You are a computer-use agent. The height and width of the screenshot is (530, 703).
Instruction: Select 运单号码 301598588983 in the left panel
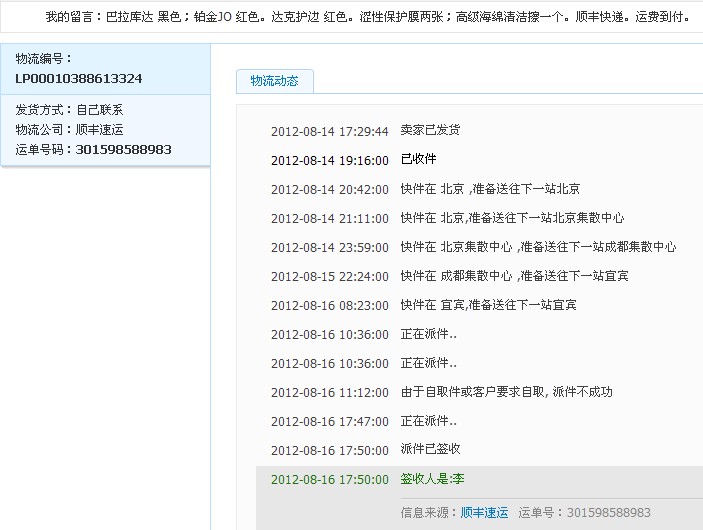click(94, 149)
